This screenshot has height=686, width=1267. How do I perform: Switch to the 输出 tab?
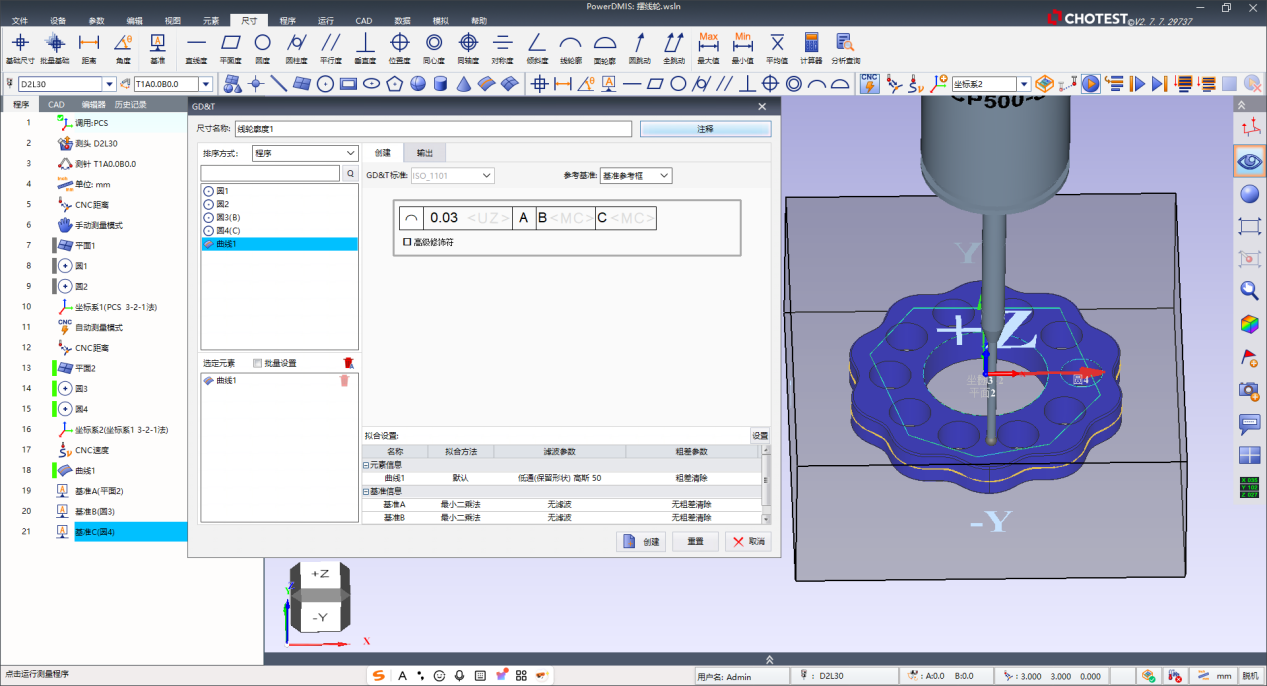click(x=425, y=153)
